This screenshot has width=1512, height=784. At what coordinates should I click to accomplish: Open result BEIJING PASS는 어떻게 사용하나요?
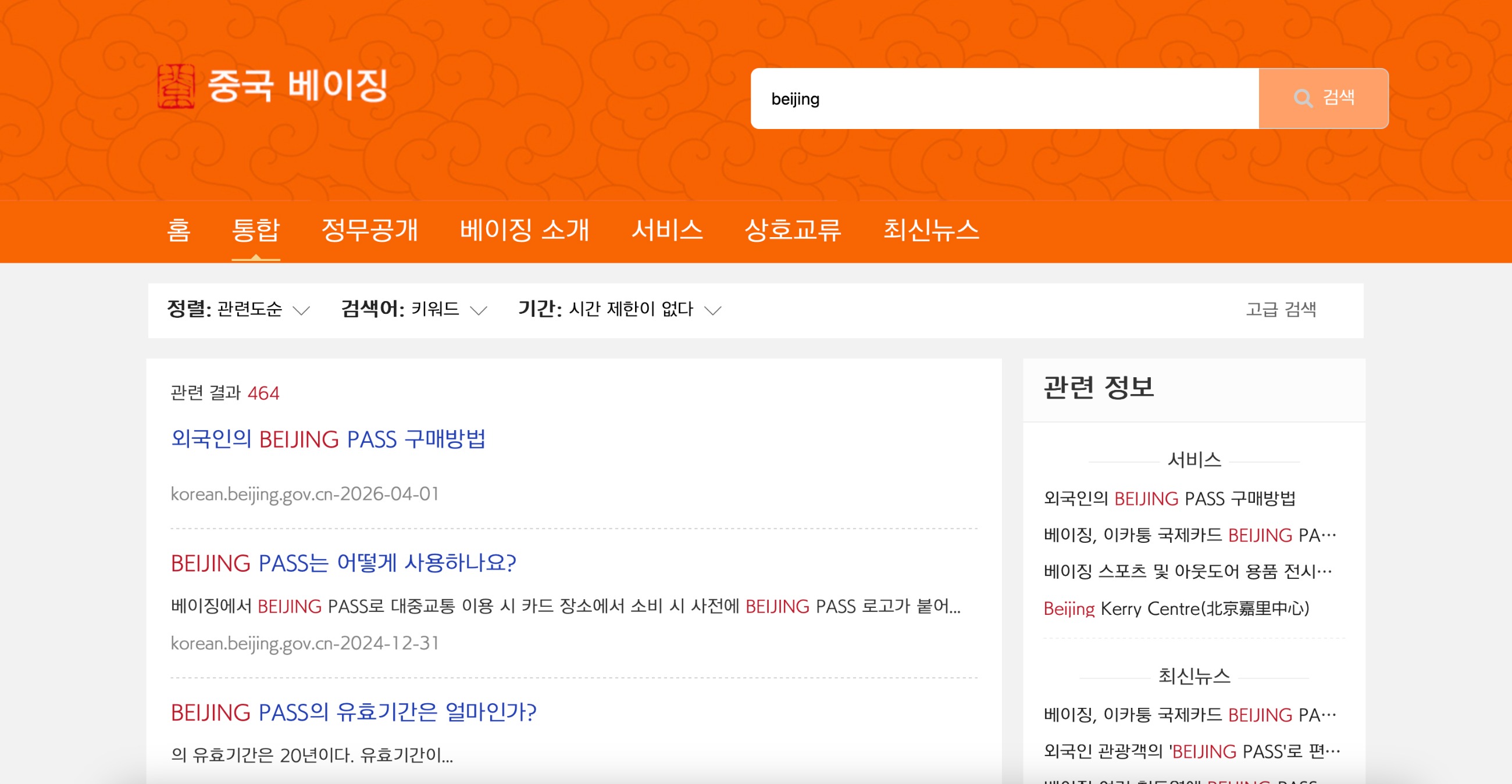343,563
